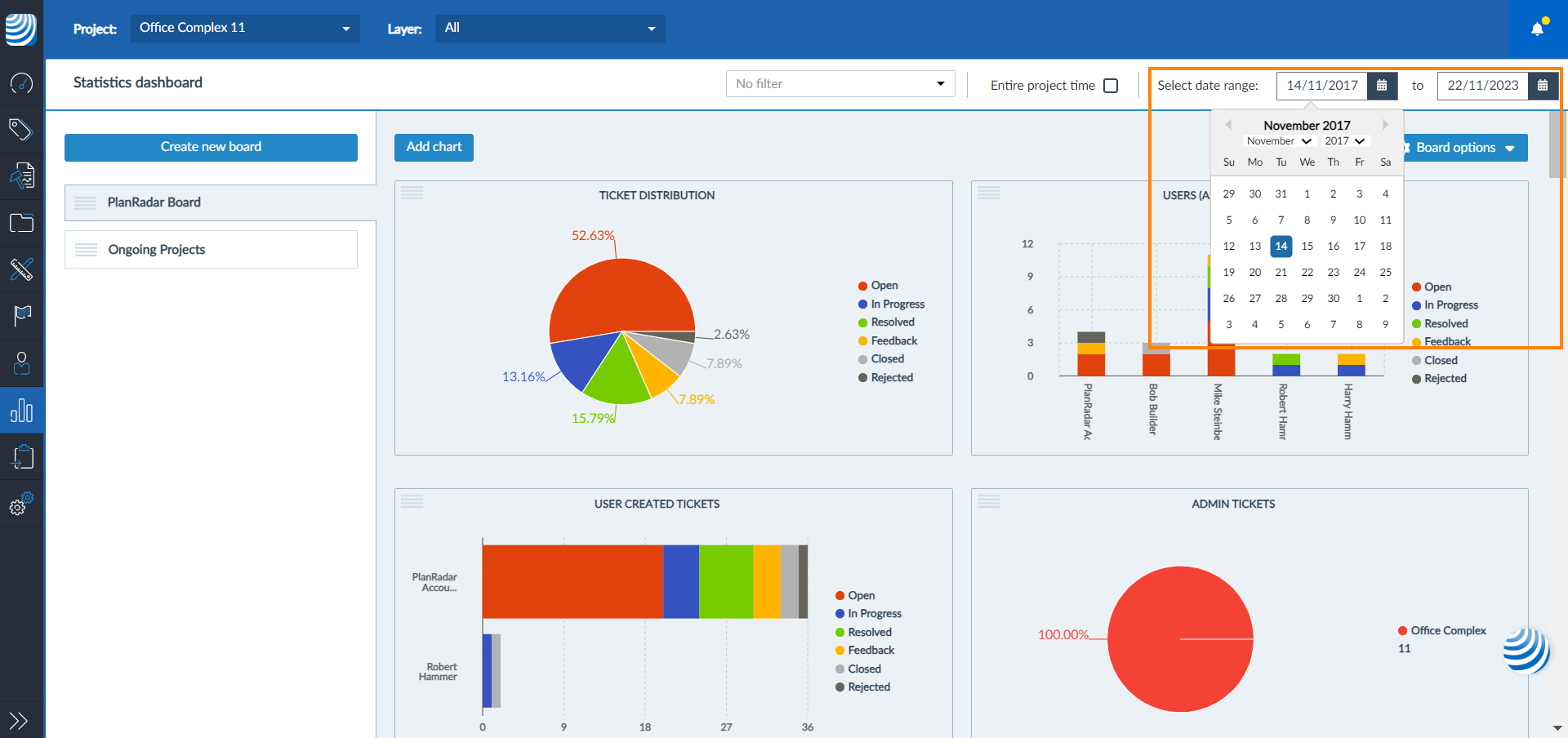This screenshot has width=1568, height=738.
Task: Open the flag icon in sidebar
Action: pyautogui.click(x=21, y=315)
